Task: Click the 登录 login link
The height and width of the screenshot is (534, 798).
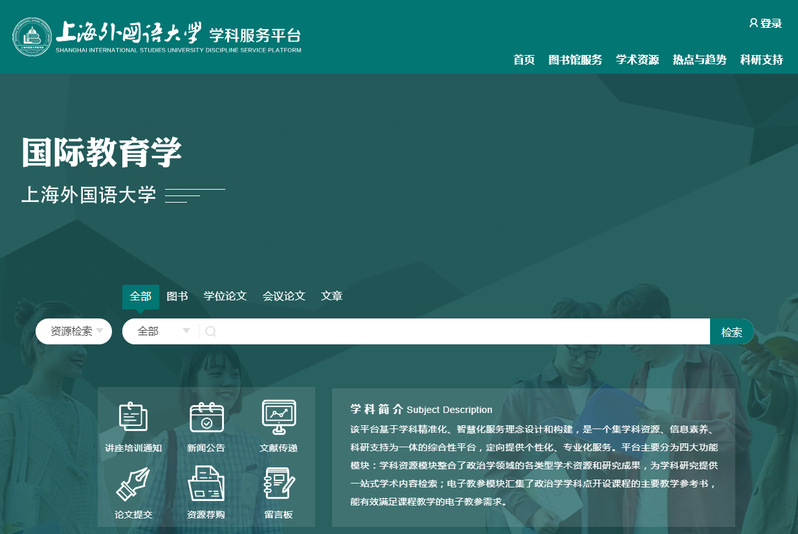Action: (766, 23)
